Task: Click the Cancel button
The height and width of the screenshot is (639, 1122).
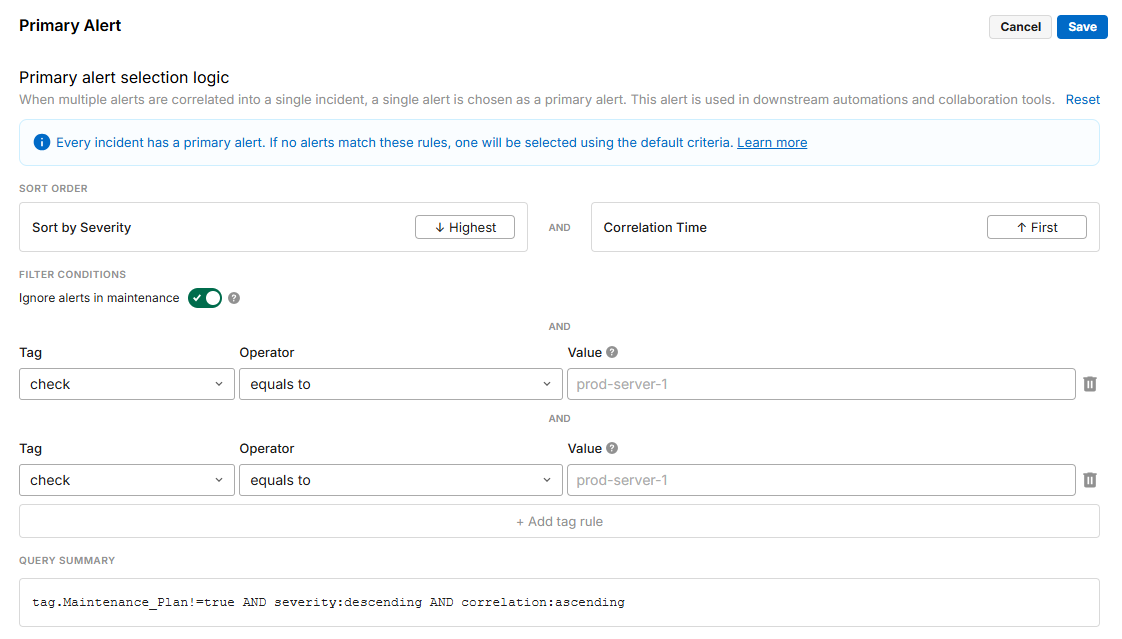Action: click(1020, 26)
